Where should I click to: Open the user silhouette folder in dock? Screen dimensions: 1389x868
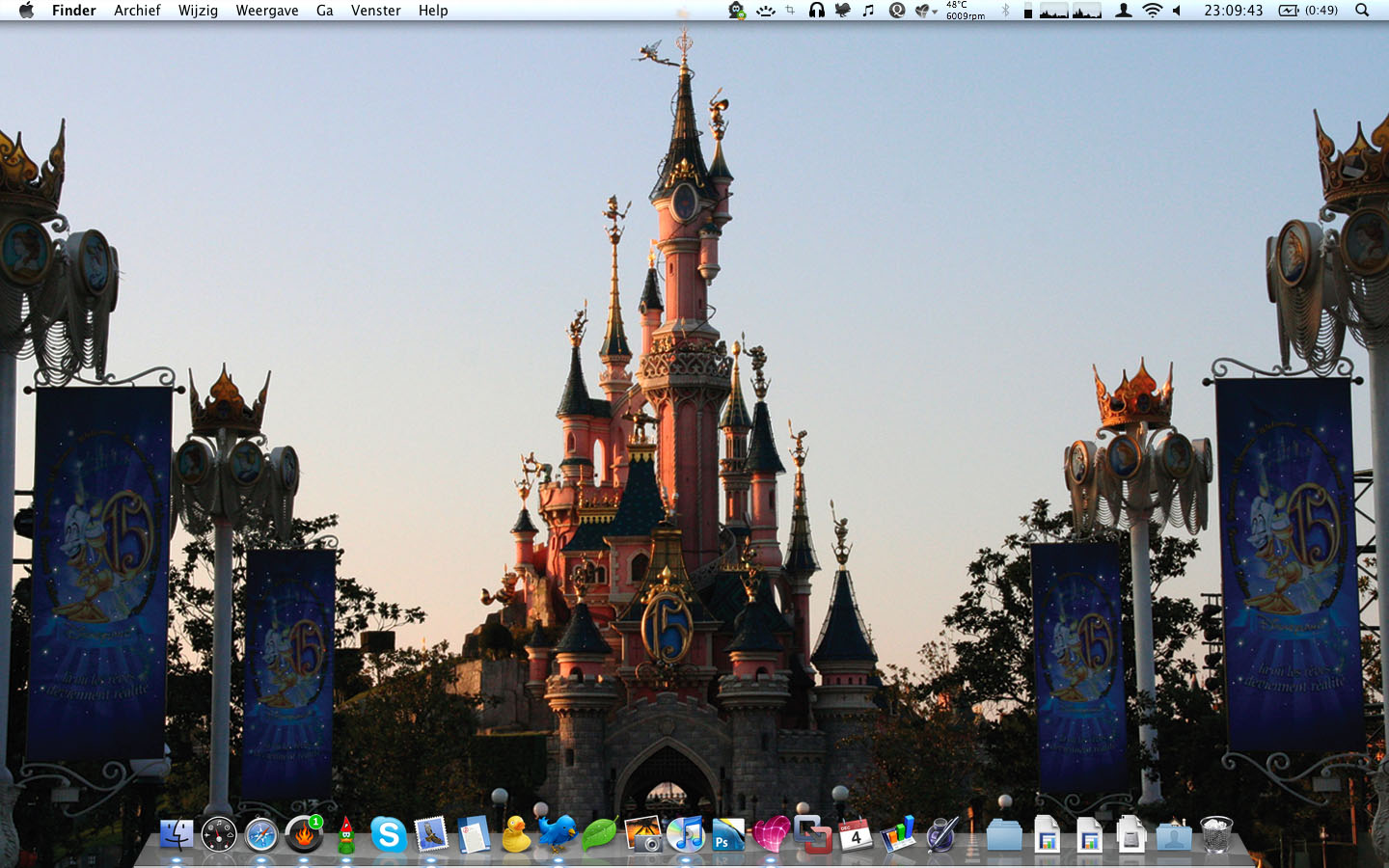click(x=1174, y=835)
